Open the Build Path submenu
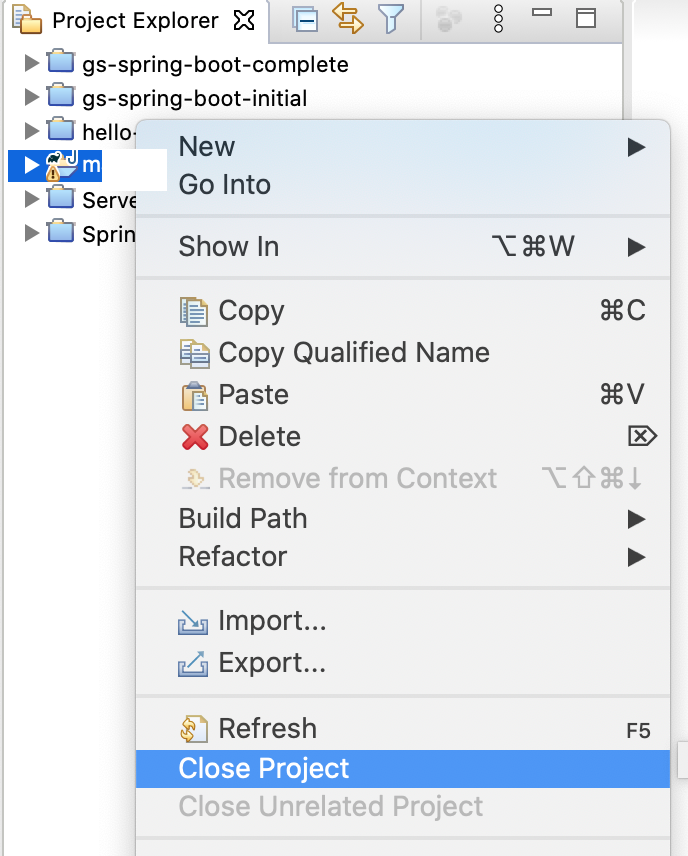Image resolution: width=688 pixels, height=856 pixels. coord(403,519)
